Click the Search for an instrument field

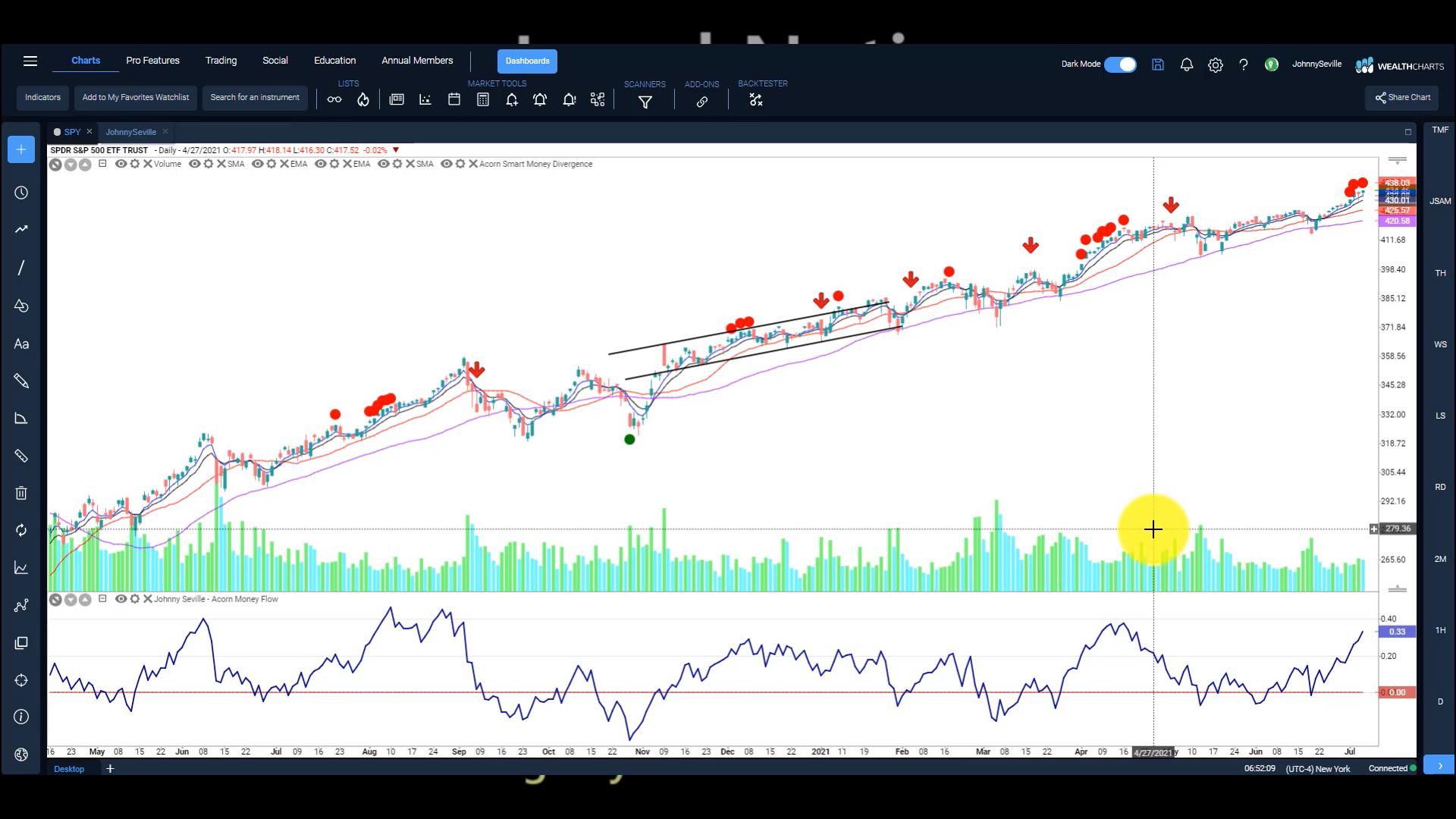(255, 98)
